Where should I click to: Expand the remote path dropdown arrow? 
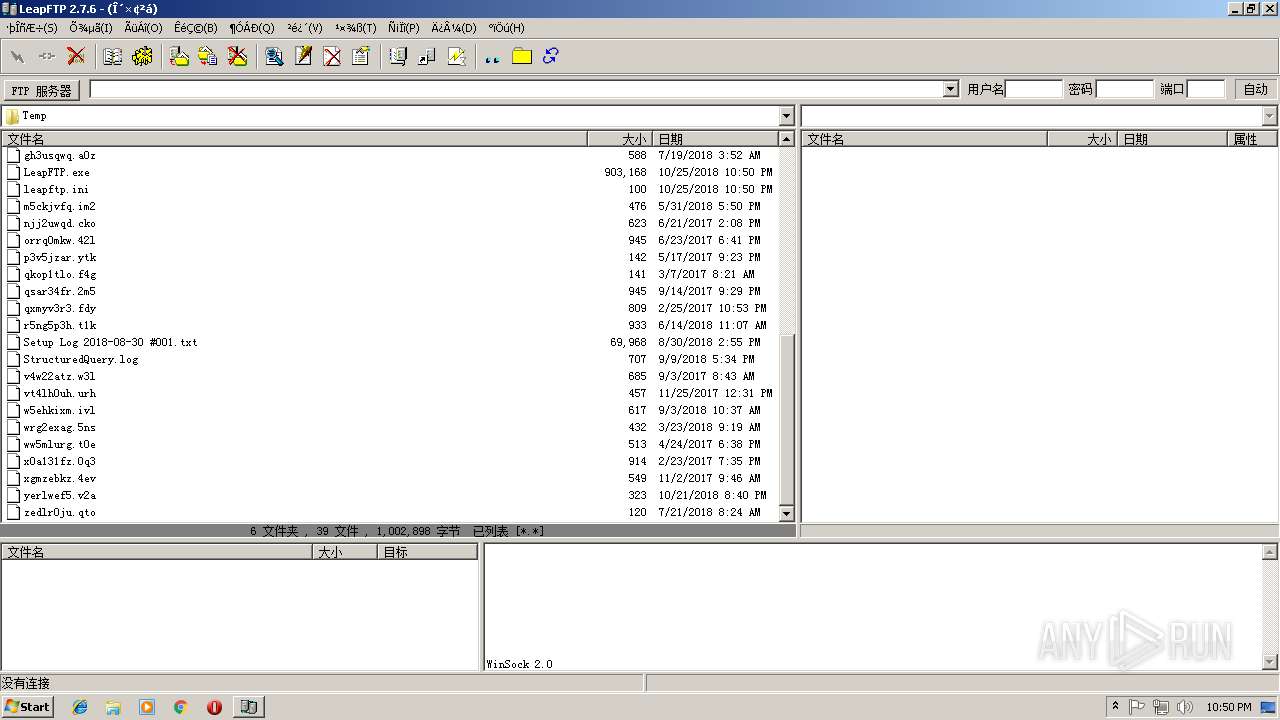(1270, 116)
